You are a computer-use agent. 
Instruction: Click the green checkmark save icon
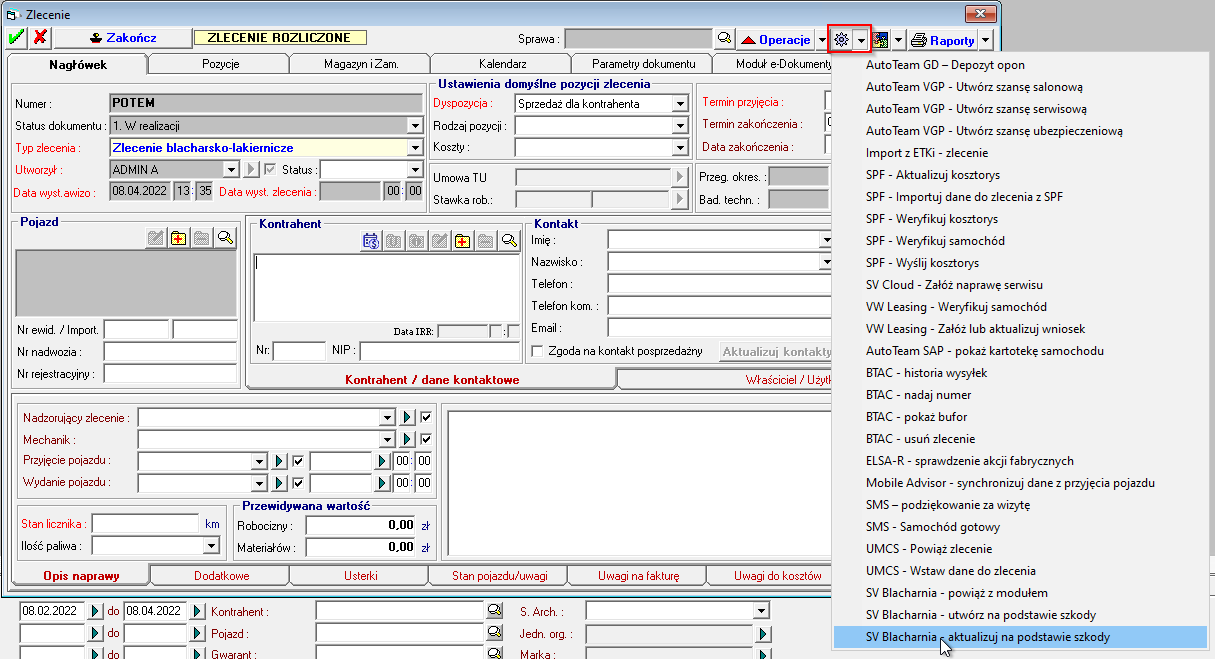[x=16, y=38]
